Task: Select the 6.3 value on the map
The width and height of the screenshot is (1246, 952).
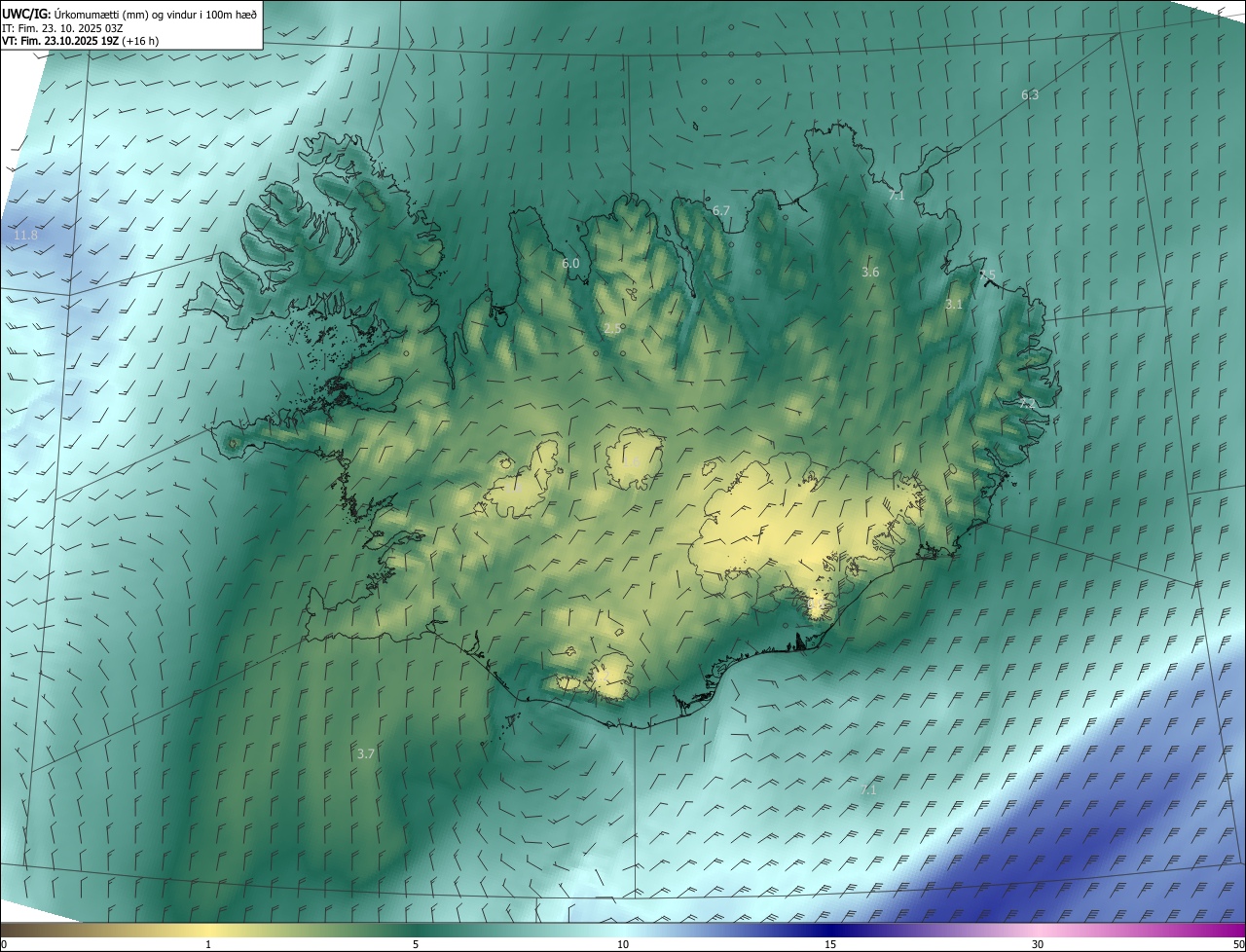Action: (x=1030, y=94)
